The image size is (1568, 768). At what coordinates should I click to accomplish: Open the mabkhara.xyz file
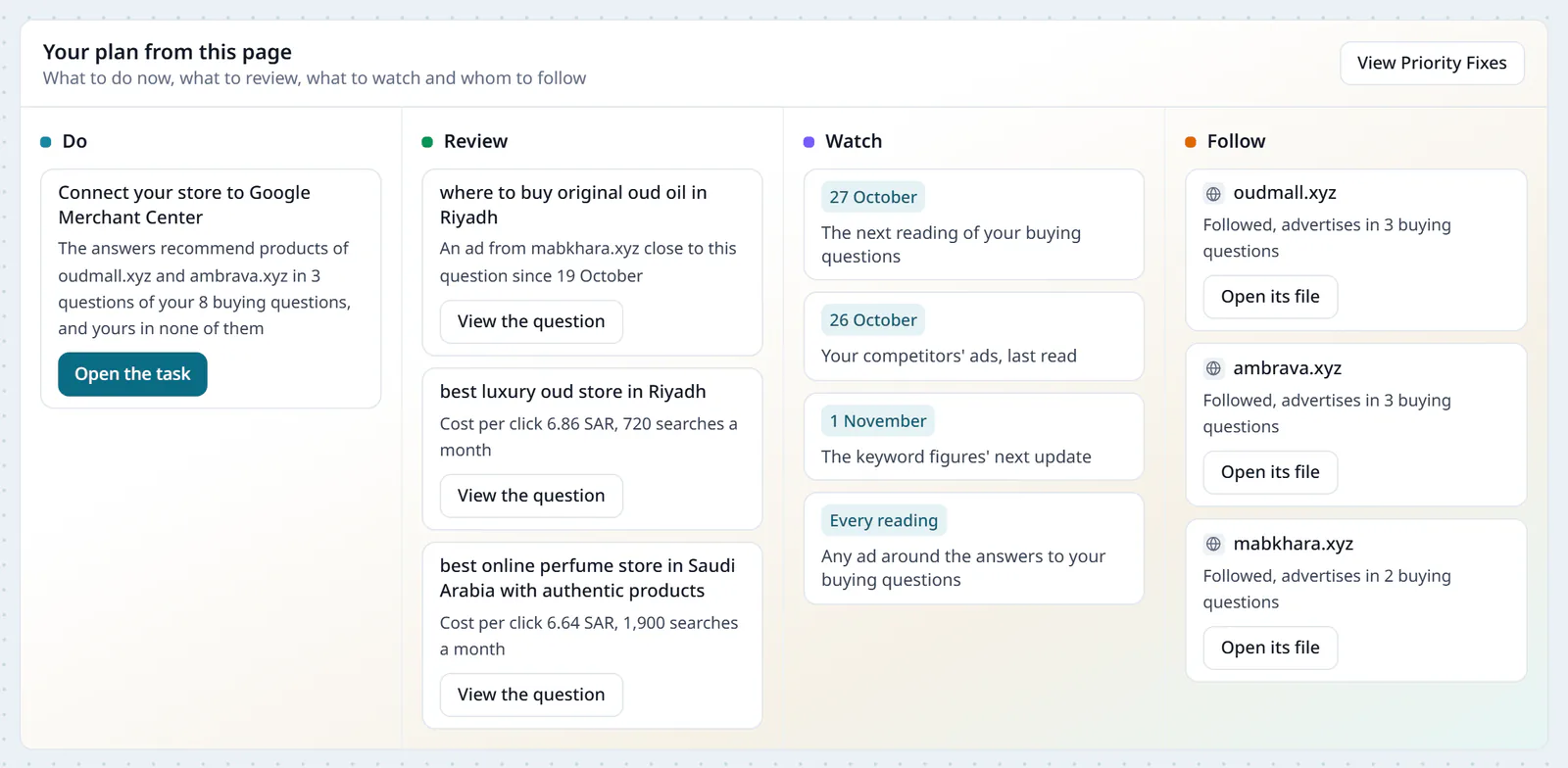point(1270,648)
